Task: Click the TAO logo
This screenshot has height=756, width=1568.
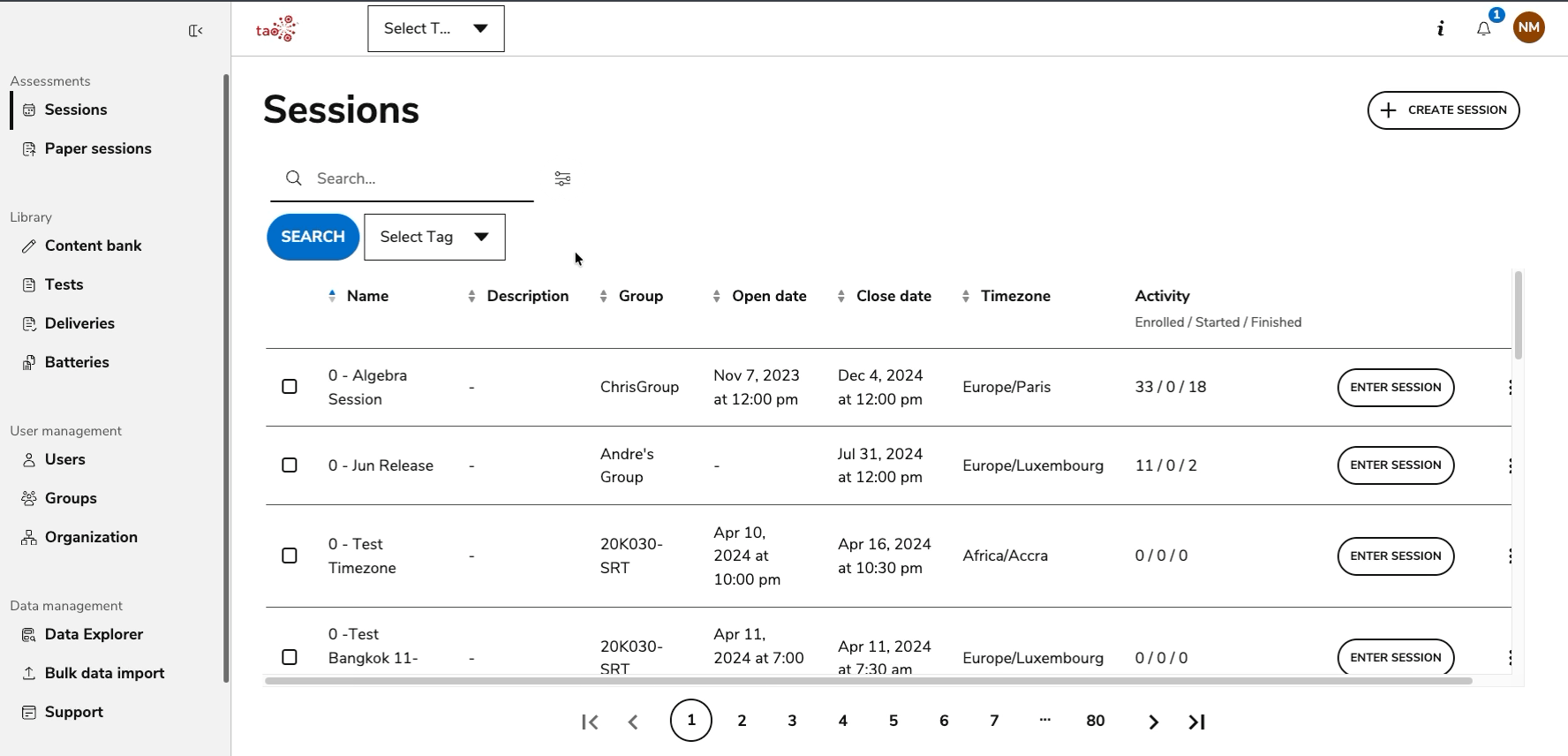Action: tap(277, 29)
